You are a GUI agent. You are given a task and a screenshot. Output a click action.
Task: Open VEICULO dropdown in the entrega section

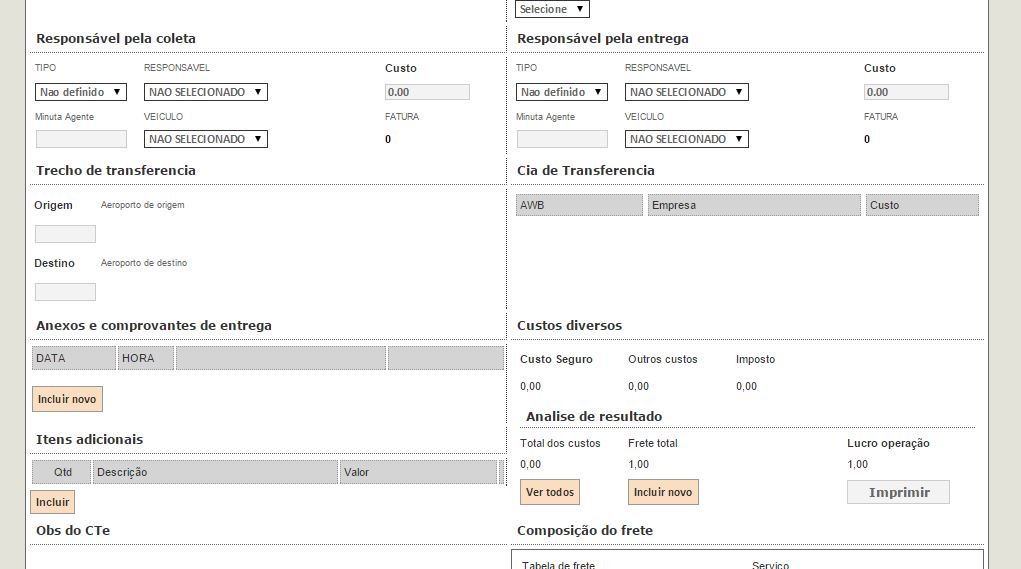click(x=687, y=139)
